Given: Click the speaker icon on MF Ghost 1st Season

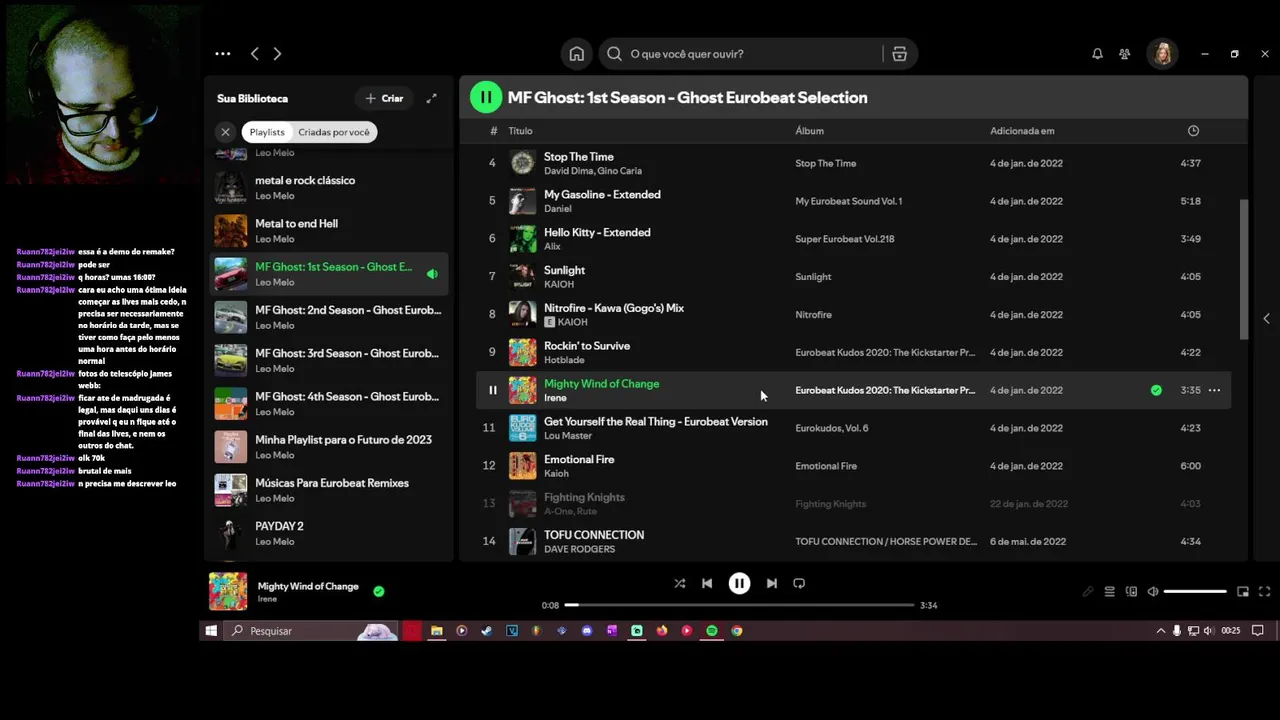Looking at the screenshot, I should pyautogui.click(x=432, y=274).
